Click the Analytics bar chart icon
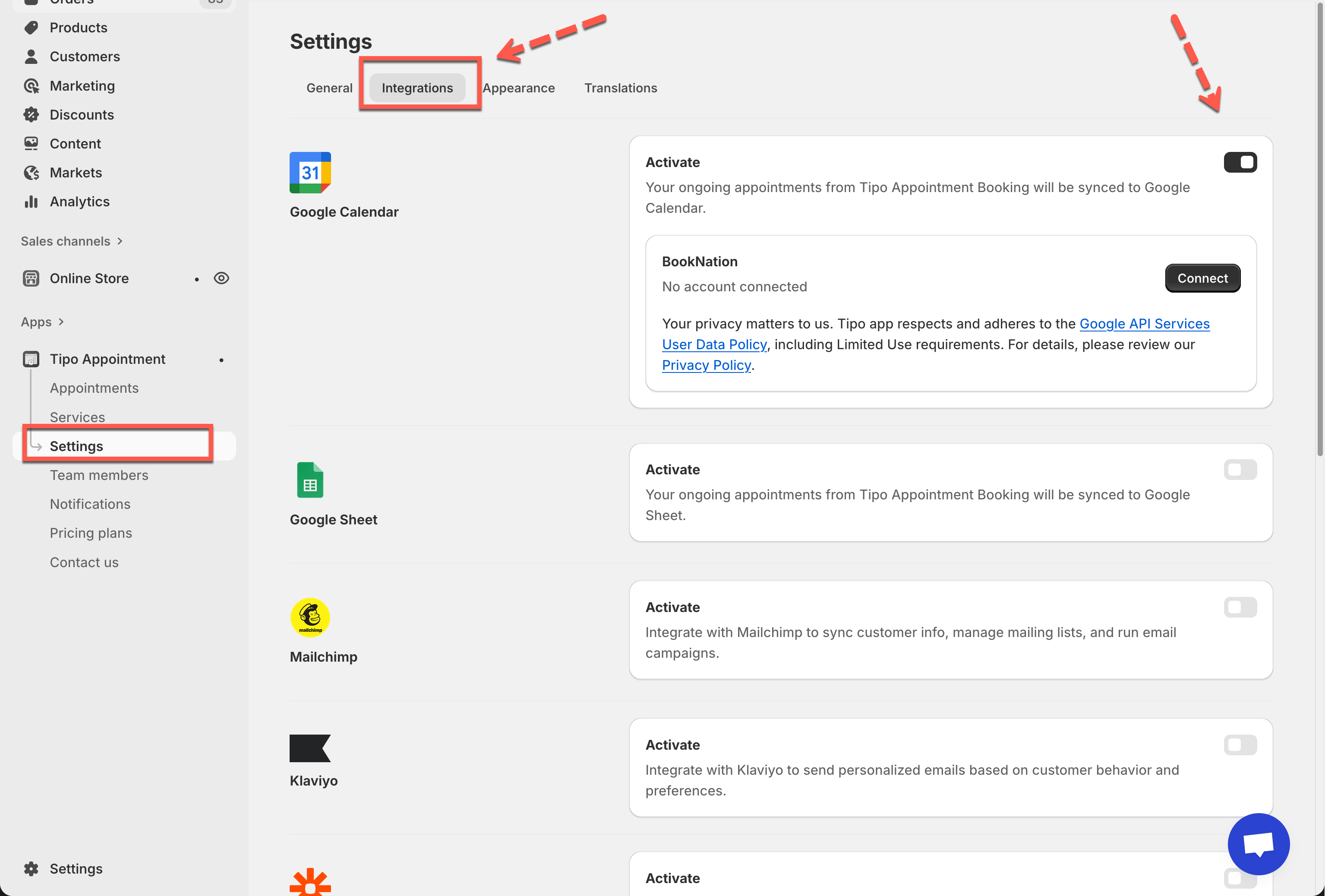This screenshot has width=1325, height=896. coord(32,202)
